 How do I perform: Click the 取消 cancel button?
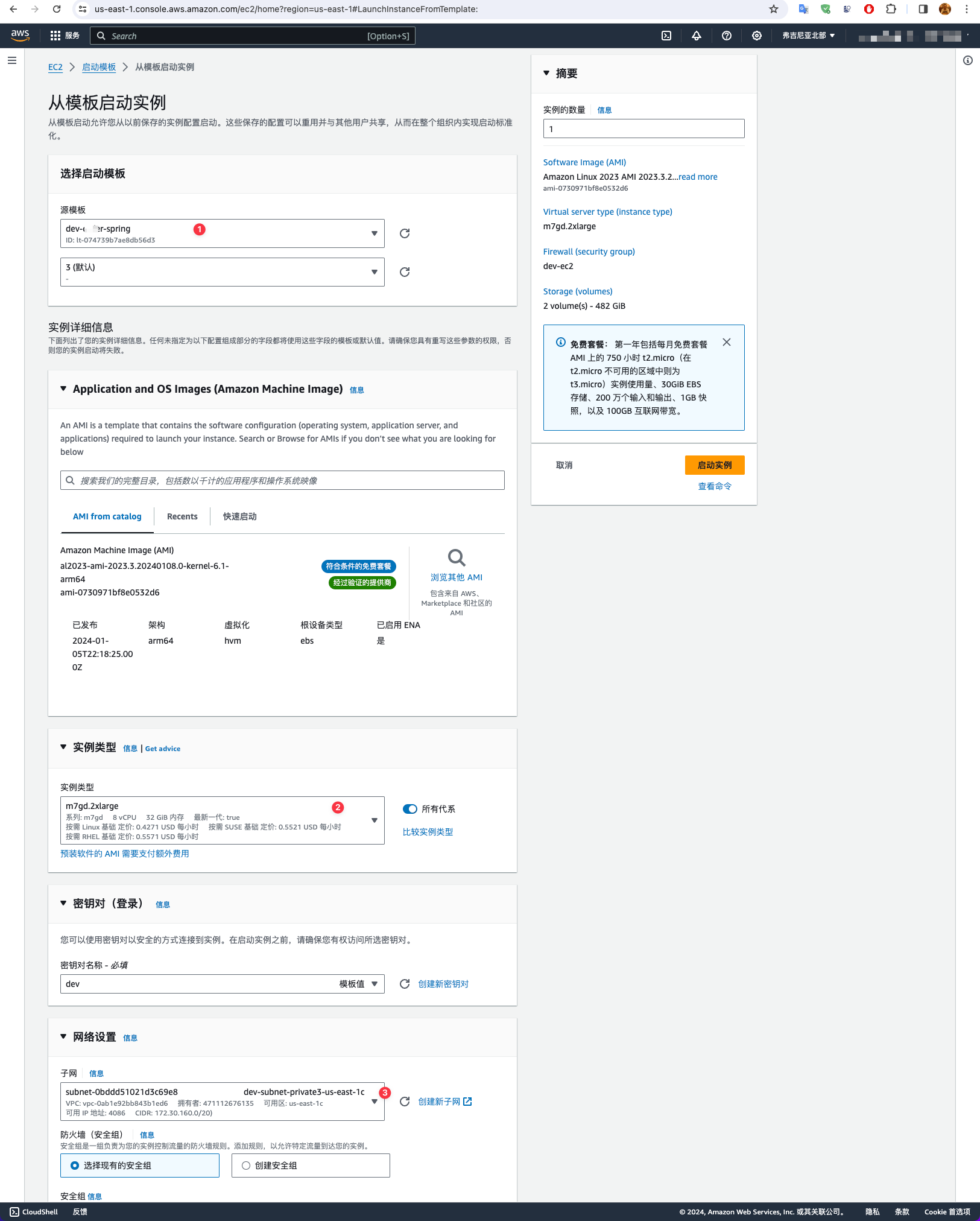pyautogui.click(x=564, y=465)
